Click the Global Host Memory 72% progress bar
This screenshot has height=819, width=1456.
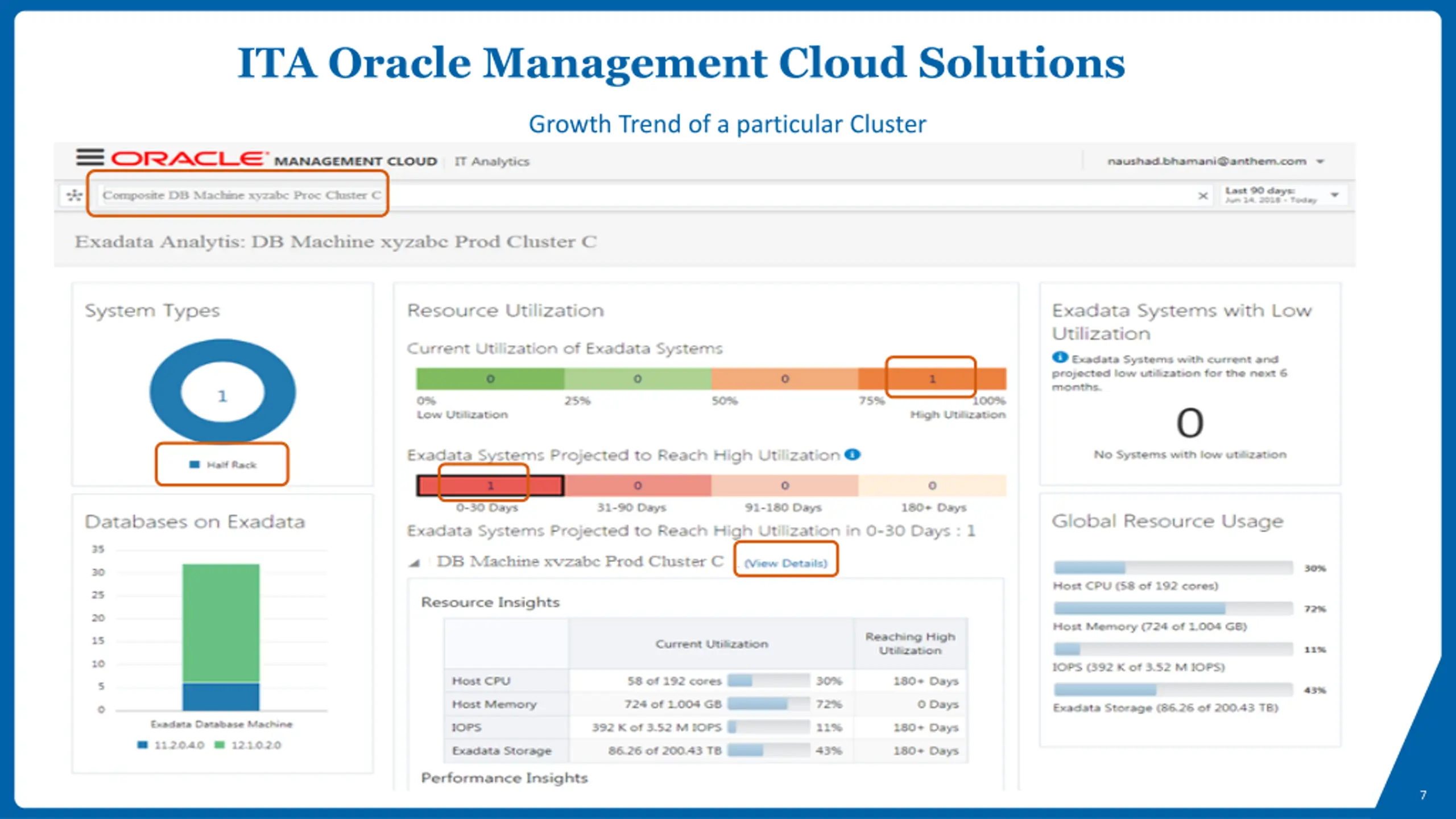[x=1173, y=609]
